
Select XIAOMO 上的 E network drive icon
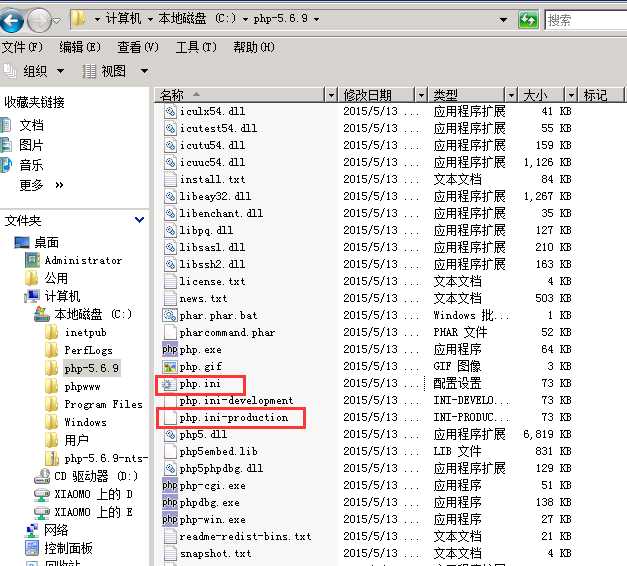[42, 512]
